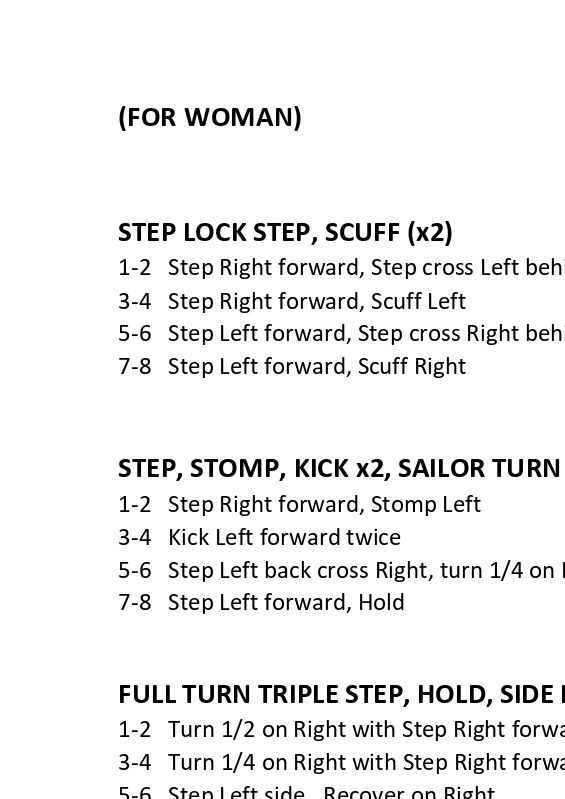Click the line 'Step Right forward, Scuff Left'

pos(292,301)
